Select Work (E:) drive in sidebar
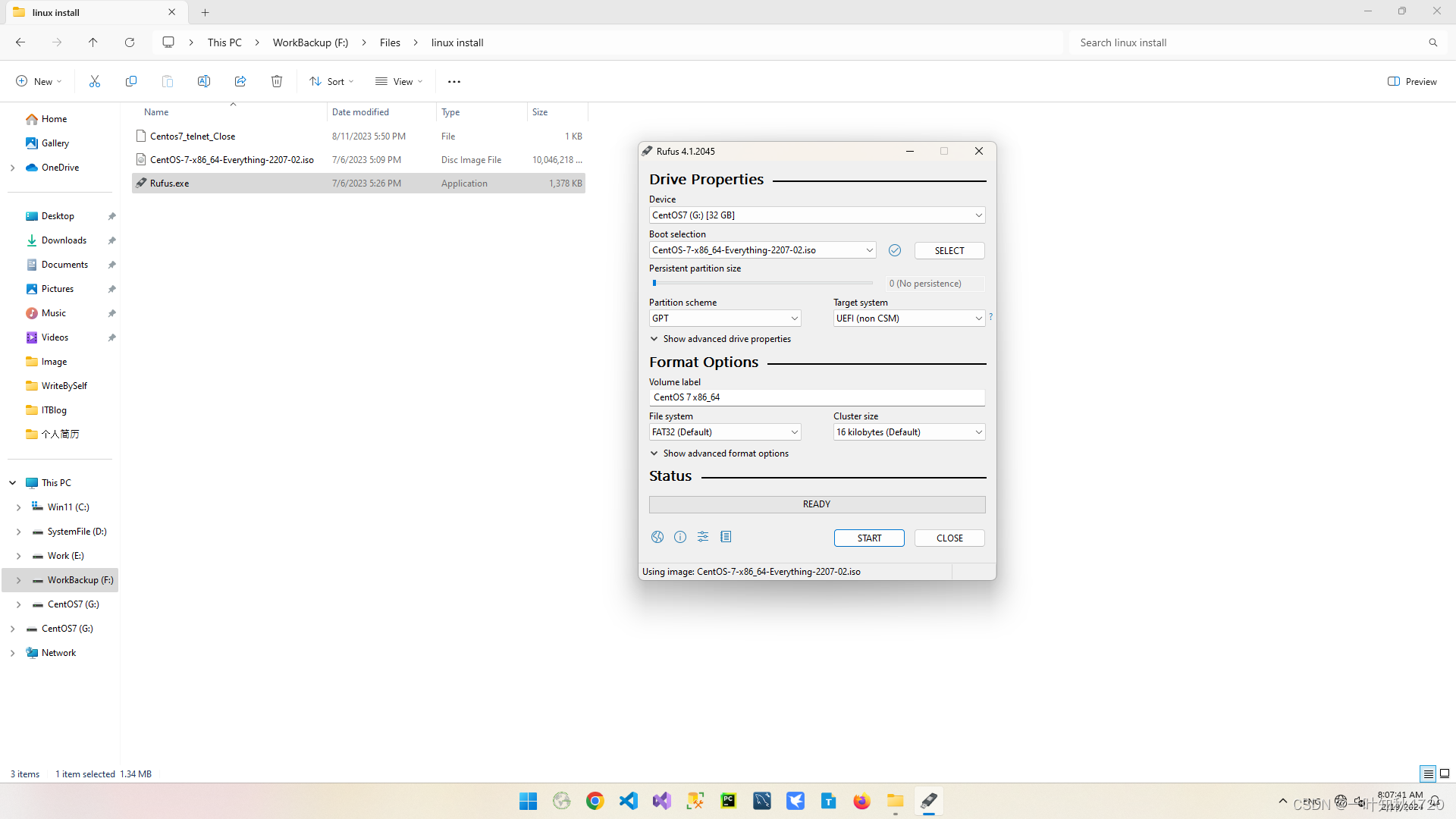The image size is (1456, 819). [x=65, y=556]
